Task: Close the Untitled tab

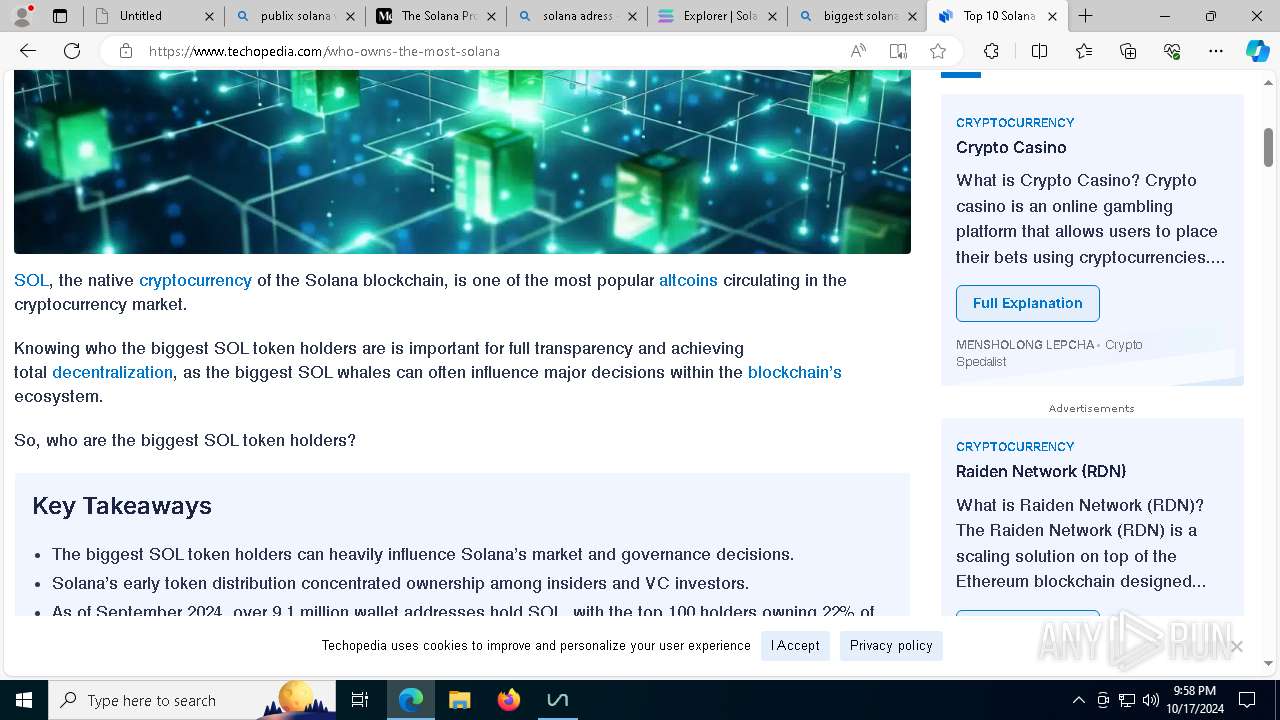Action: click(x=209, y=16)
